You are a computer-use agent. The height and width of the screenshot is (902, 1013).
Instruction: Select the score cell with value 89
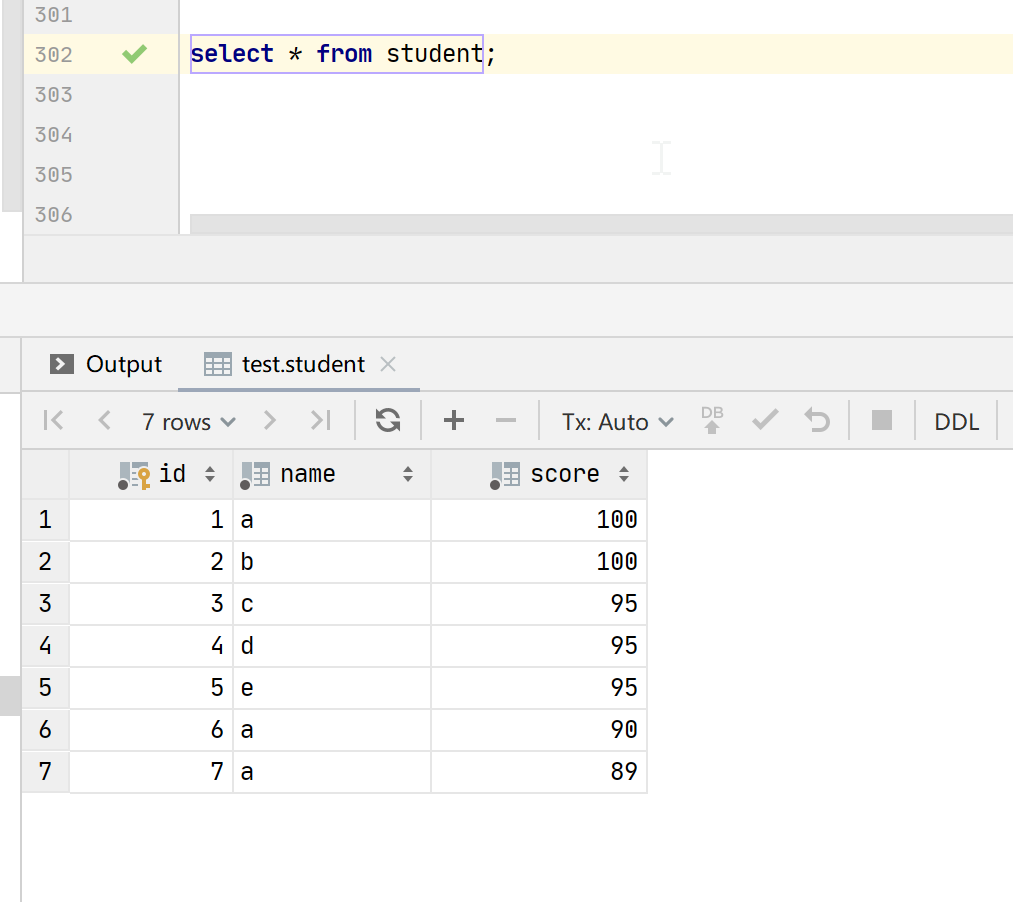click(540, 772)
